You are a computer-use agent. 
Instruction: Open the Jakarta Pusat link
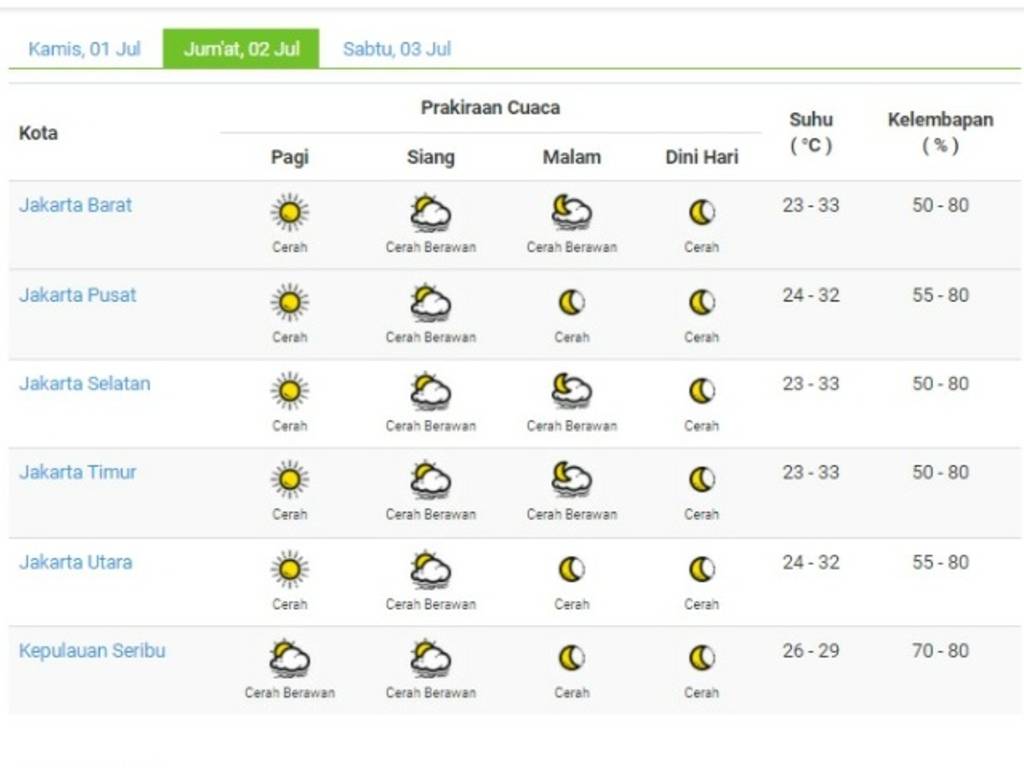78,295
